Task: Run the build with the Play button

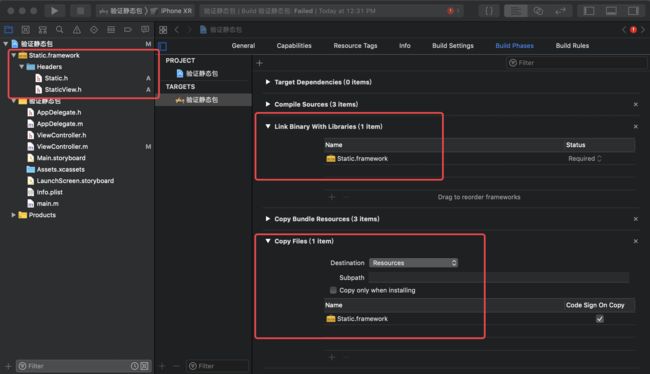Action: click(54, 11)
